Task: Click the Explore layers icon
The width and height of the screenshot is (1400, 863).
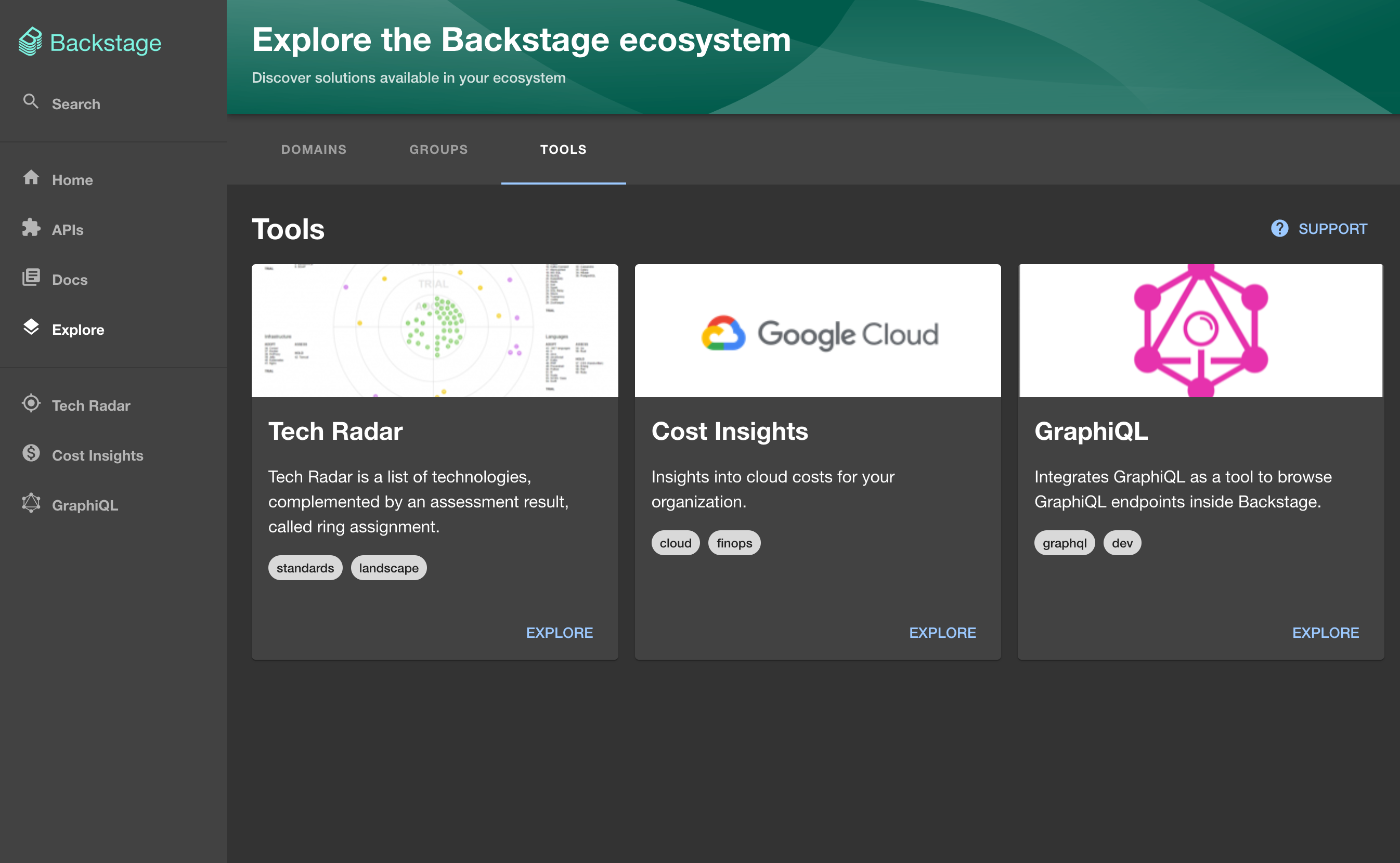Action: tap(31, 327)
